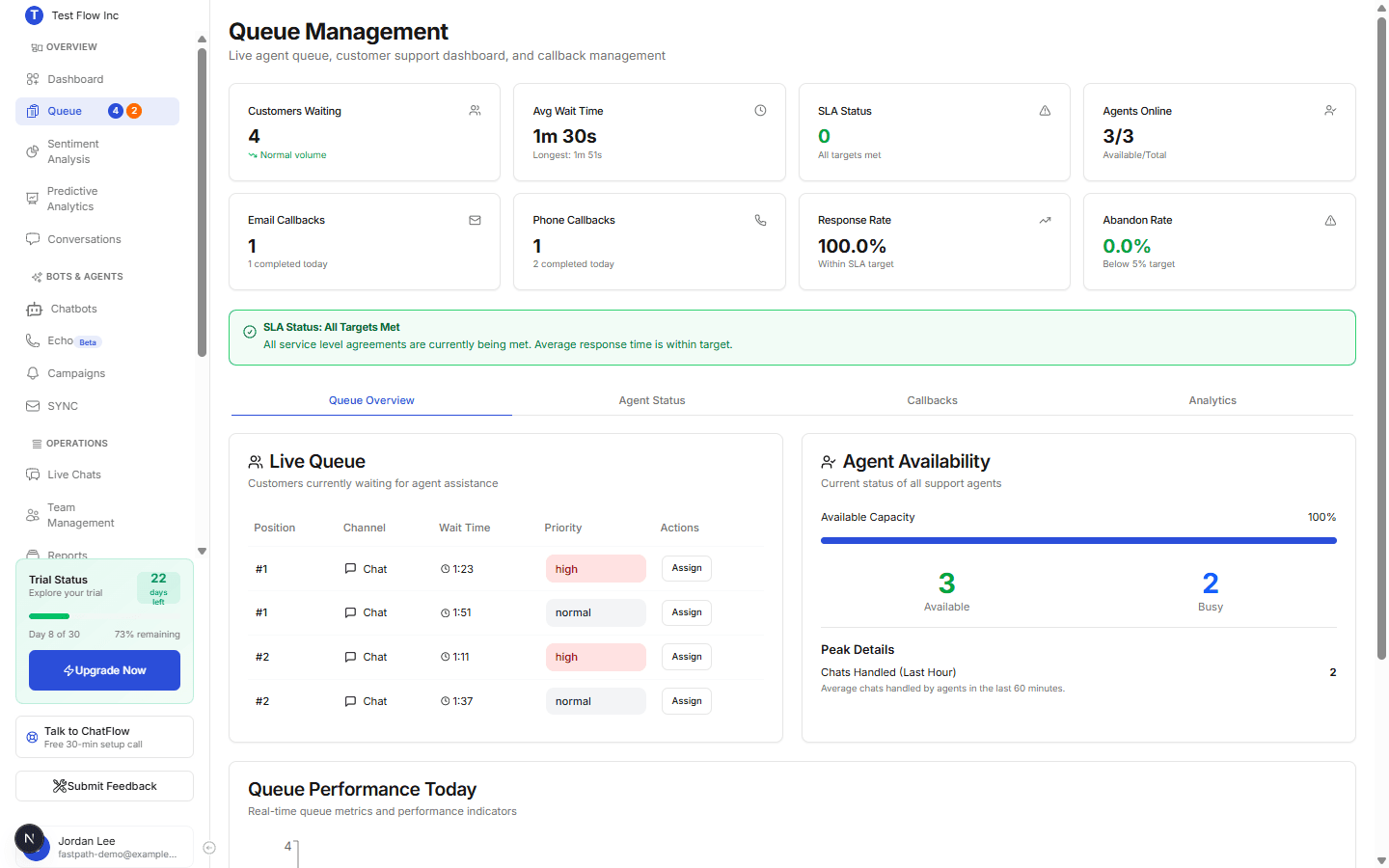Image resolution: width=1389 pixels, height=868 pixels.
Task: Switch to the Queue Overview tab
Action: click(x=371, y=400)
